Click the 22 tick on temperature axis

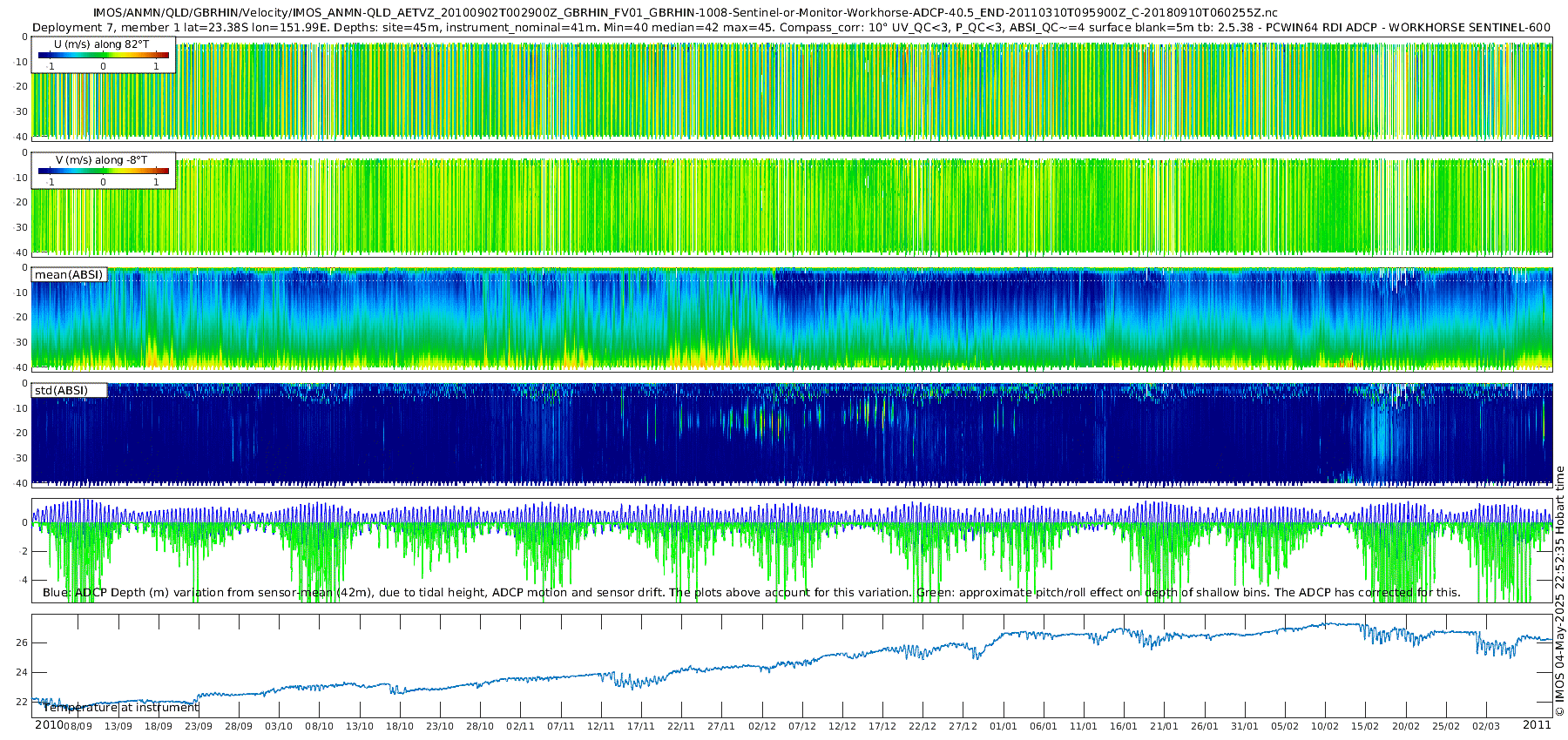coord(22,702)
